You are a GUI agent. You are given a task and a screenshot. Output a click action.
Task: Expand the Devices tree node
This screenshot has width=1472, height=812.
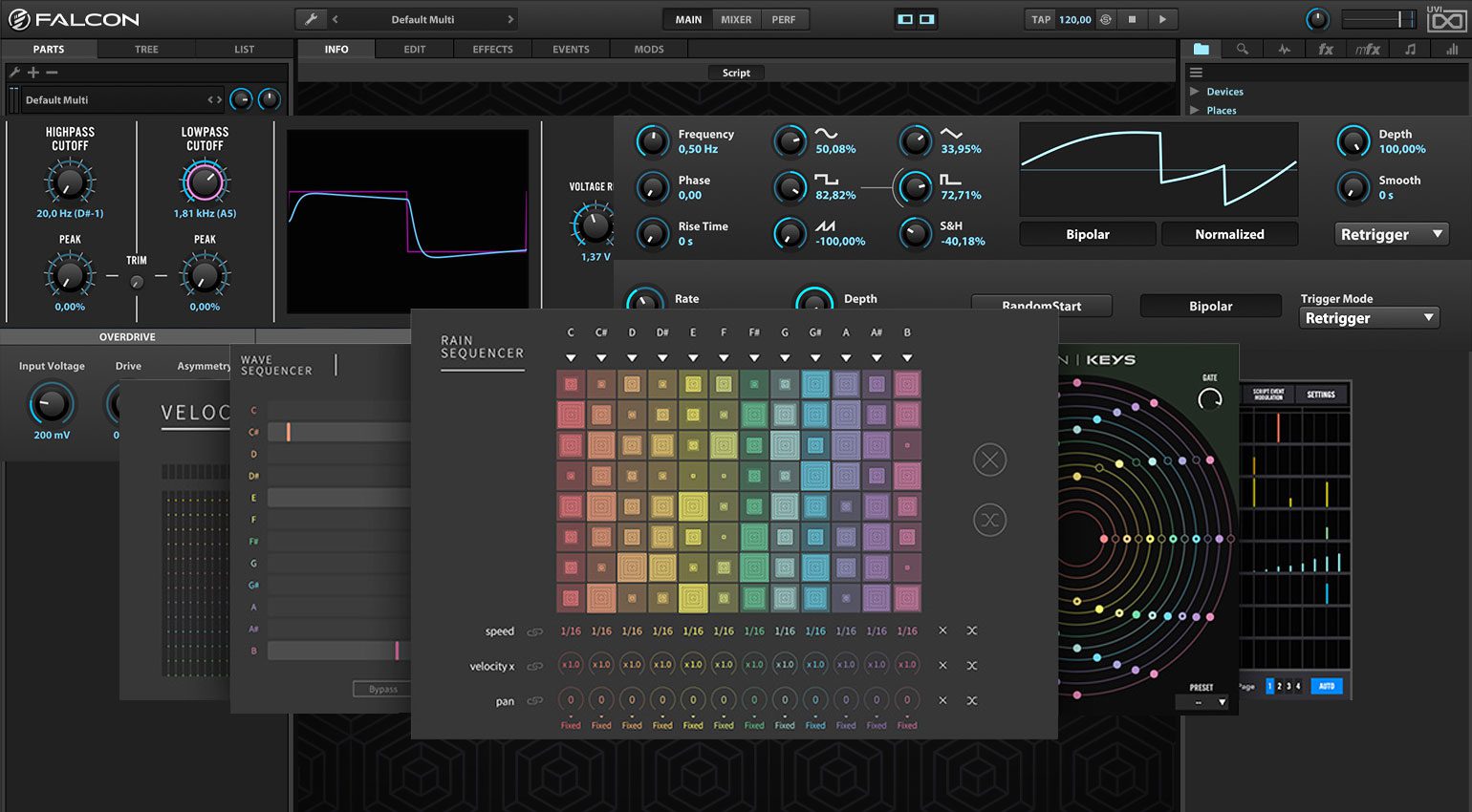[1195, 92]
